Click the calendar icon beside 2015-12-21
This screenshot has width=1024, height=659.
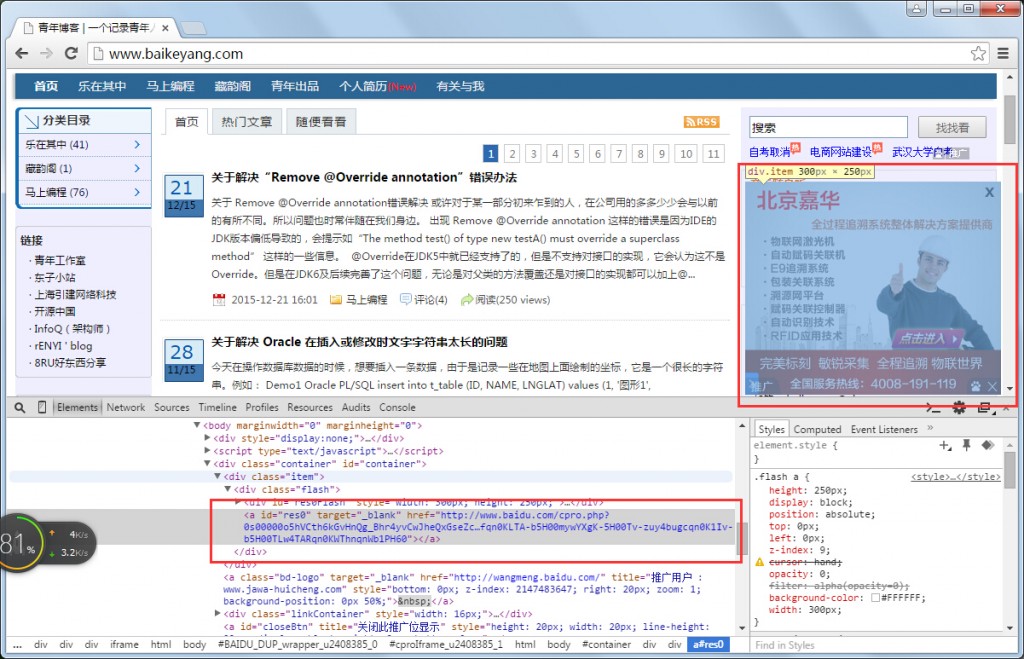click(219, 300)
